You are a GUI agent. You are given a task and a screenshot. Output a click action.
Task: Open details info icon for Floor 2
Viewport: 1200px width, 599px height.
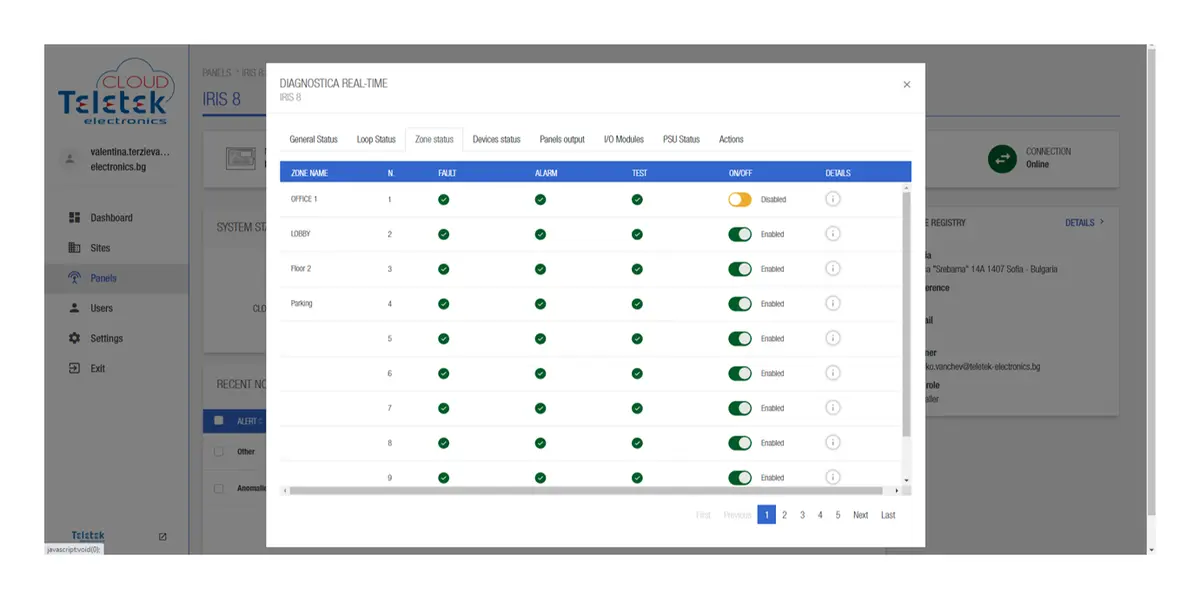pos(832,269)
